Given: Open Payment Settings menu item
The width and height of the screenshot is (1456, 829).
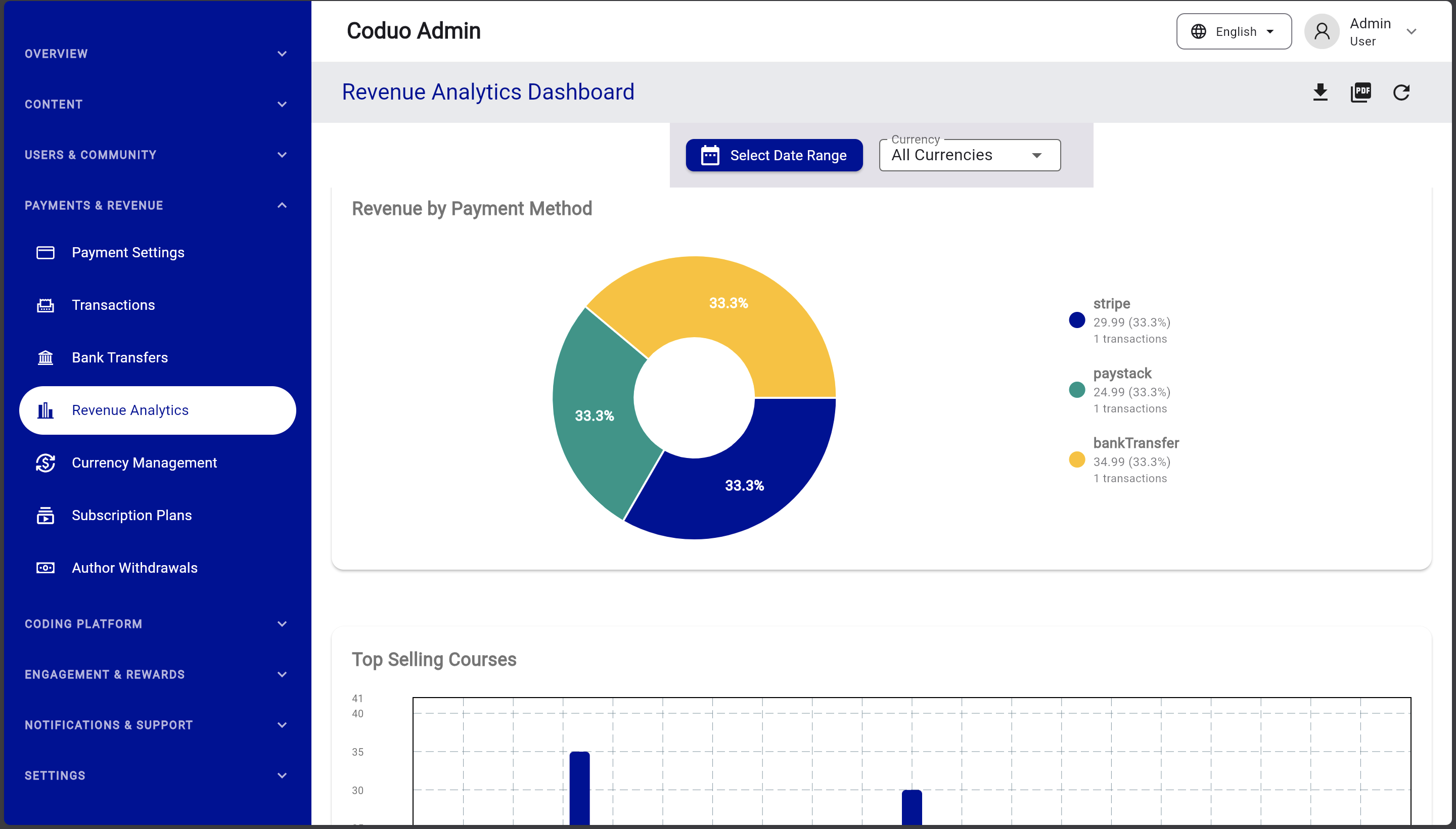Looking at the screenshot, I should (x=157, y=252).
